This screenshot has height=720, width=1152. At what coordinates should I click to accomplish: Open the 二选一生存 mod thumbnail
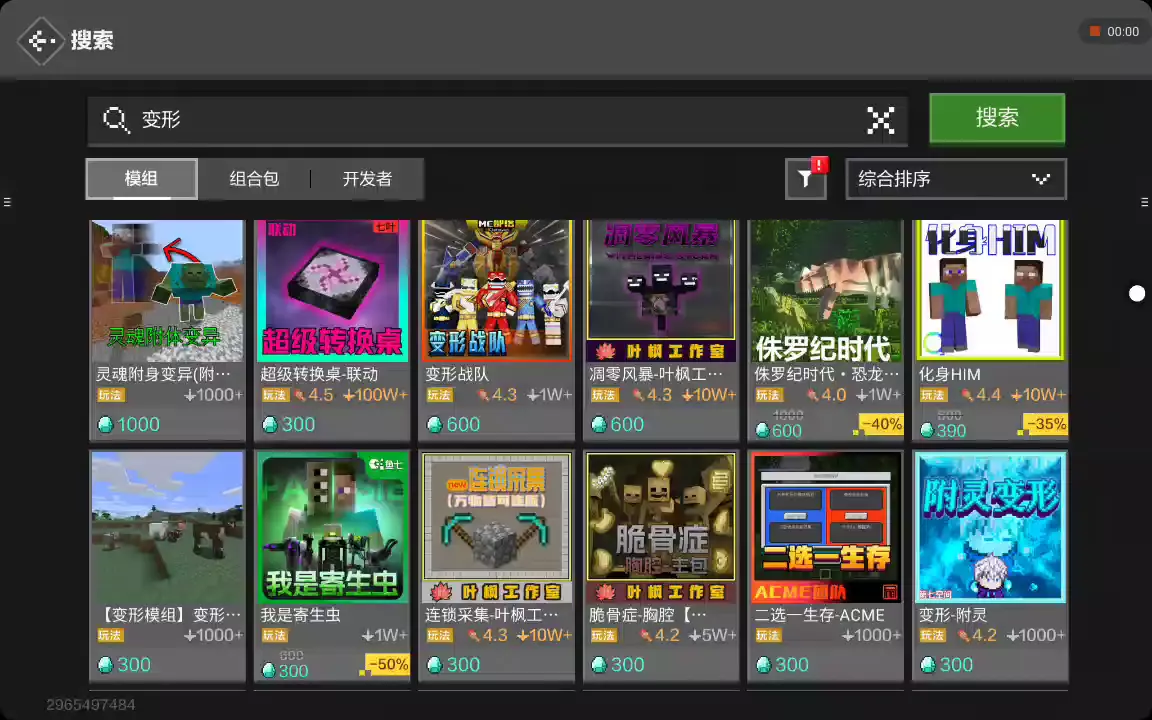tap(826, 527)
